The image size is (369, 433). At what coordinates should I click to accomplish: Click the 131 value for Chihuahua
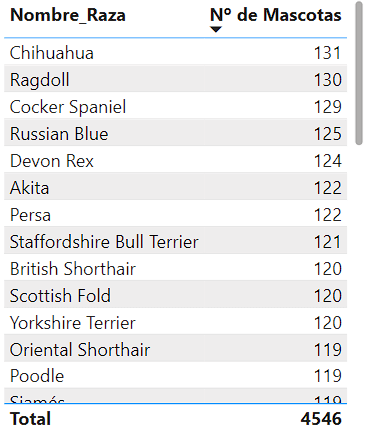coord(328,53)
